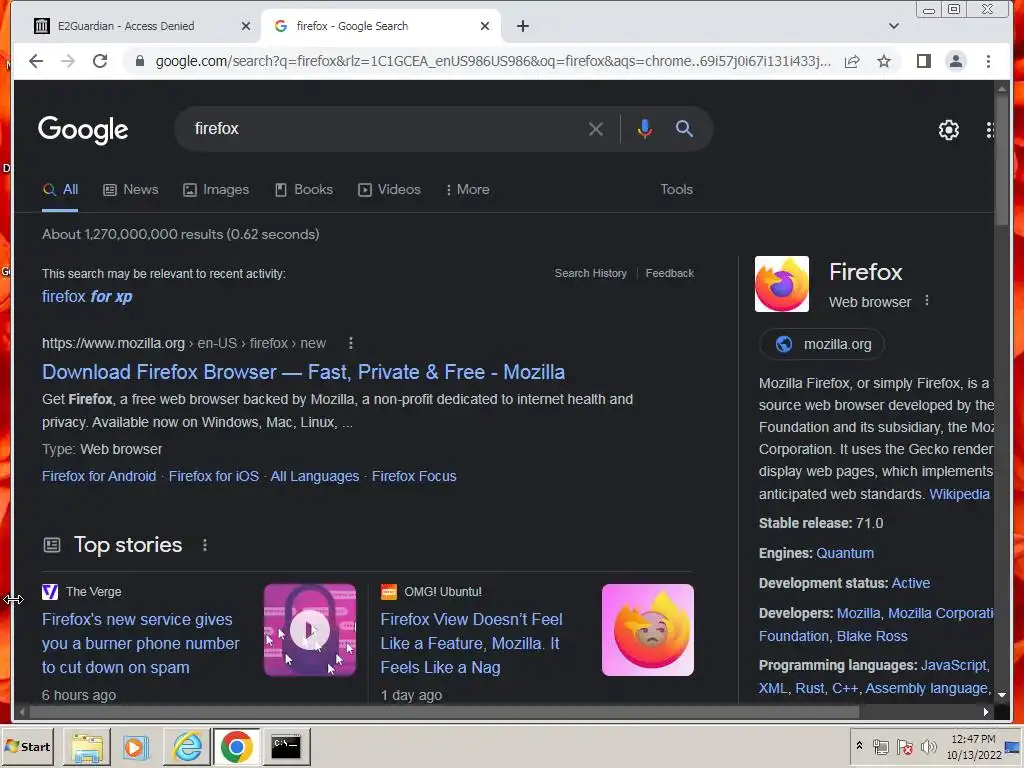This screenshot has height=768, width=1024.
Task: Clear the search box with X
Action: [596, 129]
